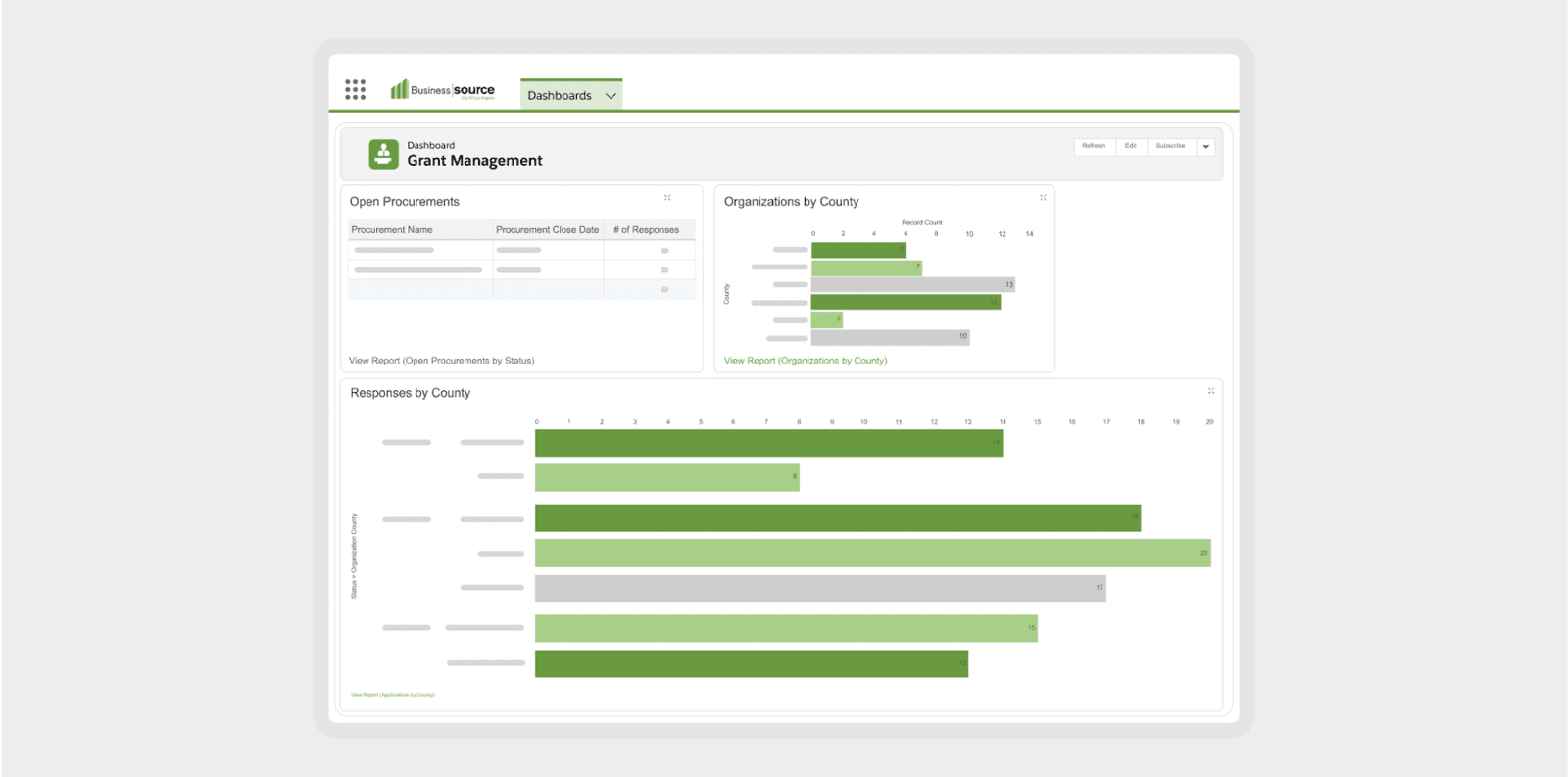Image resolution: width=1568 pixels, height=777 pixels.
Task: Expand the Organizations by County widget
Action: (1043, 198)
